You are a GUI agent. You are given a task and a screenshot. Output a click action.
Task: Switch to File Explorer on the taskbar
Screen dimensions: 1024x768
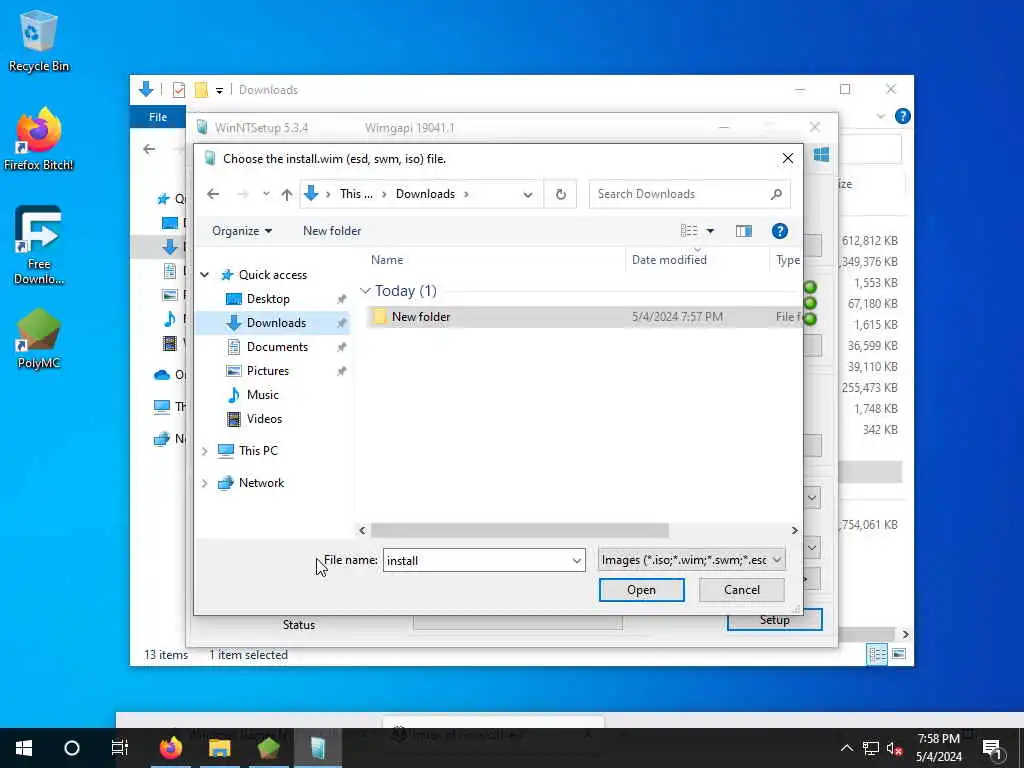pos(220,748)
